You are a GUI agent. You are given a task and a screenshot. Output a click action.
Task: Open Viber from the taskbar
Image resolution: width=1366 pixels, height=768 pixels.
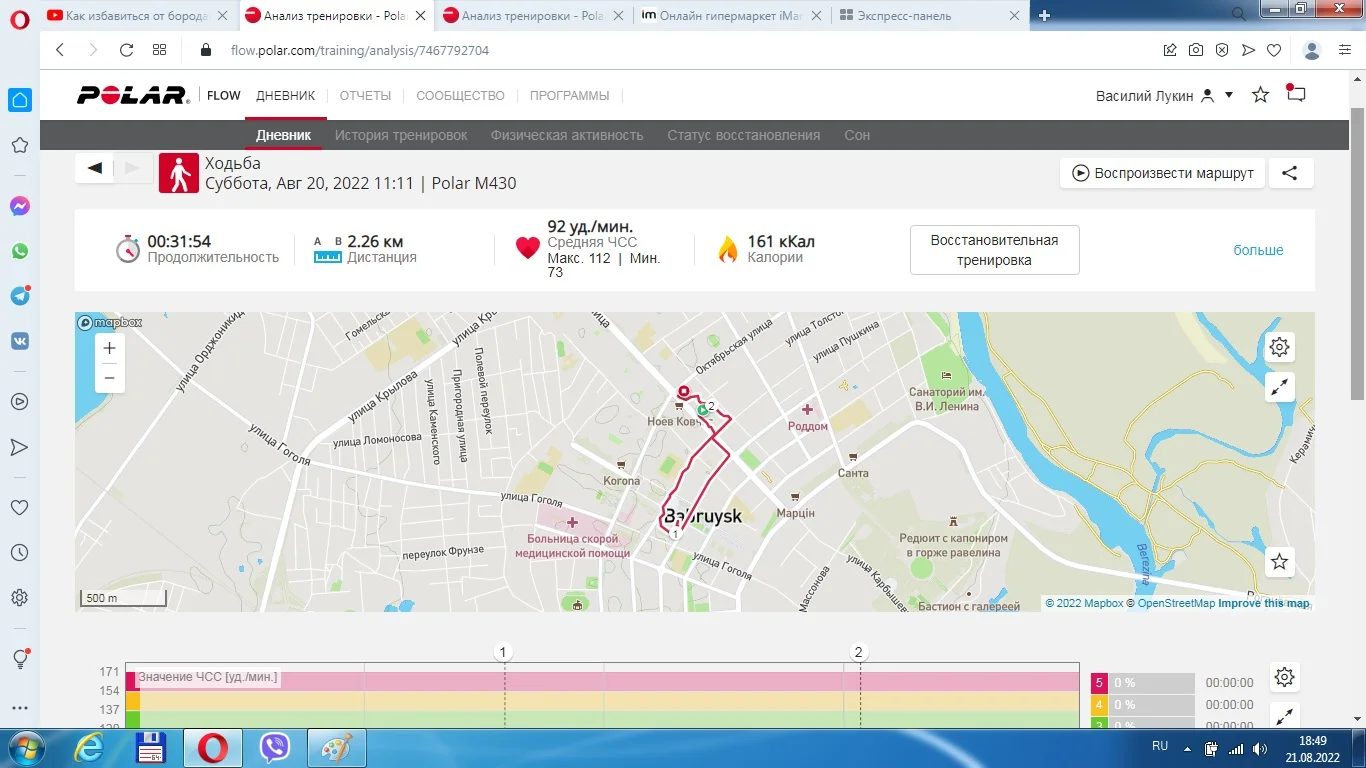click(x=274, y=747)
